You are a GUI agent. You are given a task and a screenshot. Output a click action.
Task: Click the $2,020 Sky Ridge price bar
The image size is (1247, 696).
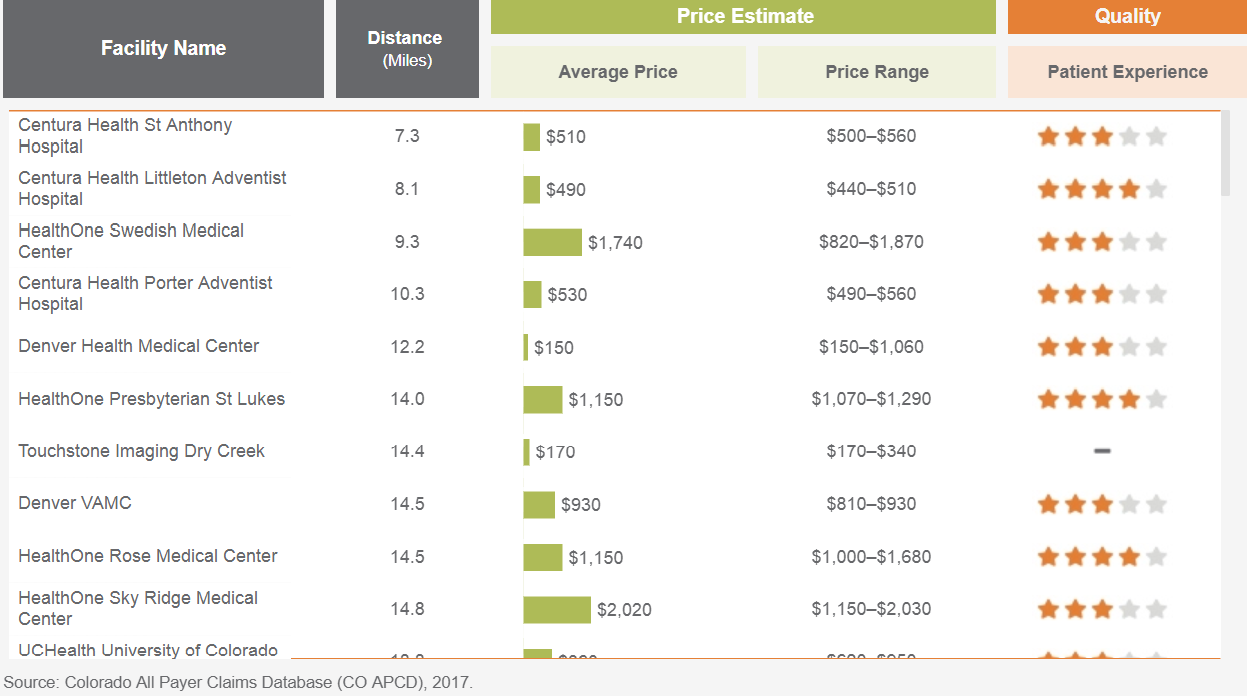(x=557, y=609)
